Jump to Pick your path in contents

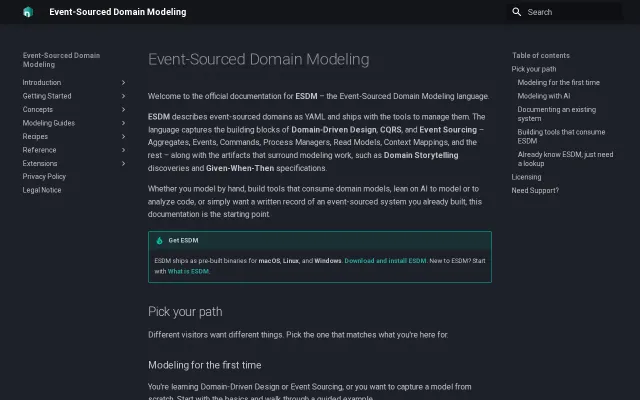click(533, 69)
